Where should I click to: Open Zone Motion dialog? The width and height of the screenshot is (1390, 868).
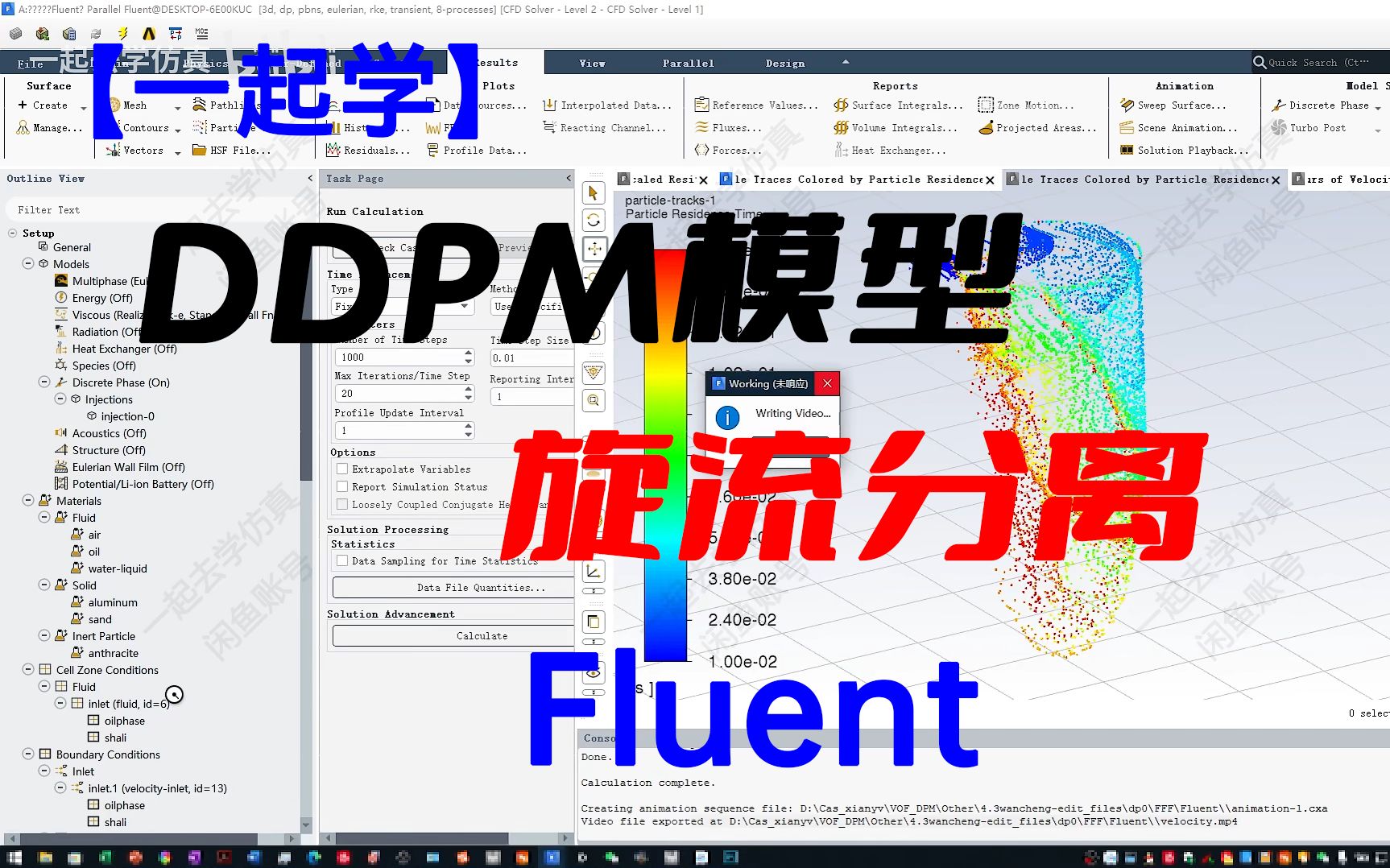(x=1026, y=105)
